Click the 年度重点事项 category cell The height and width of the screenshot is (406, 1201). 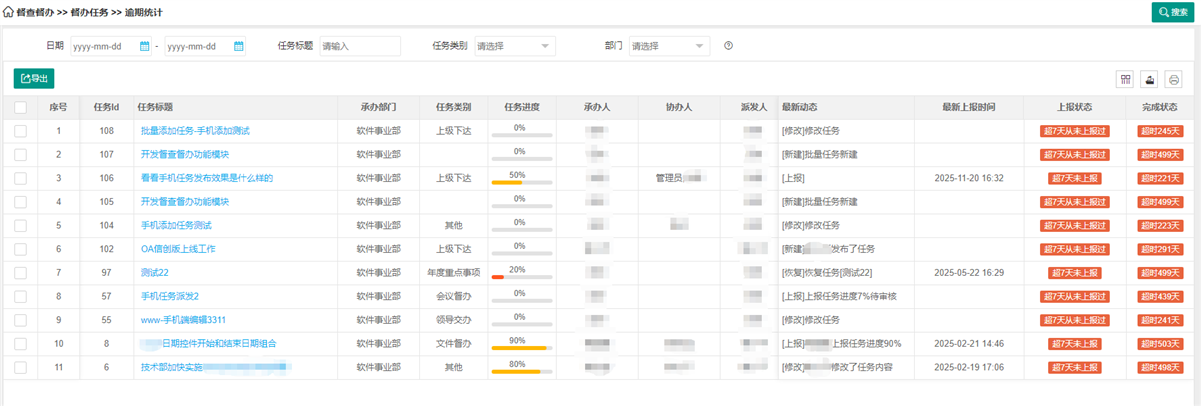tap(453, 272)
